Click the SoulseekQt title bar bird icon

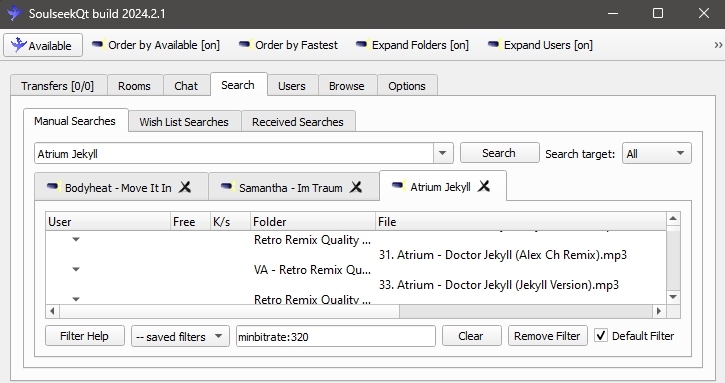coord(14,12)
